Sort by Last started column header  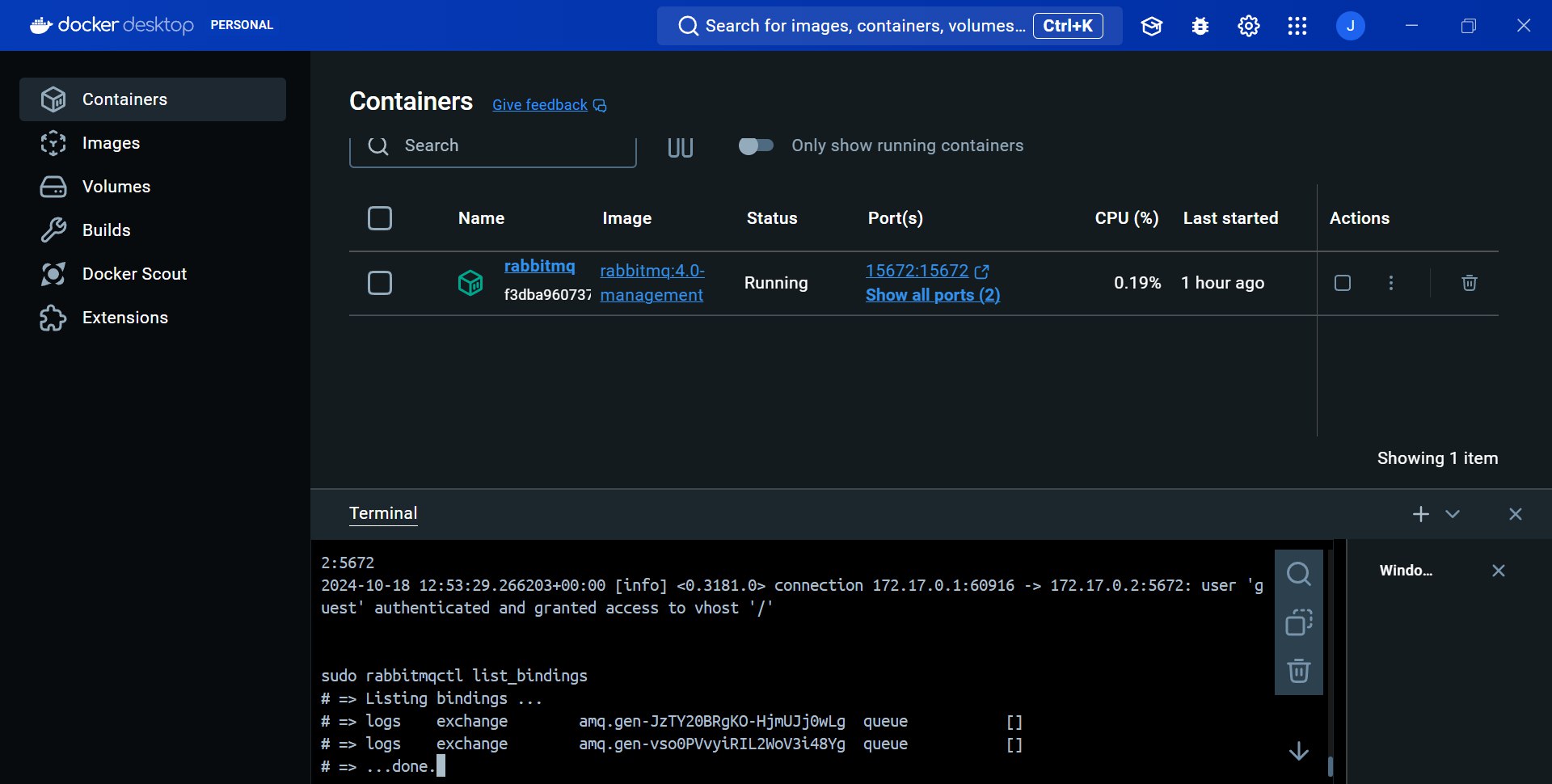coord(1231,218)
